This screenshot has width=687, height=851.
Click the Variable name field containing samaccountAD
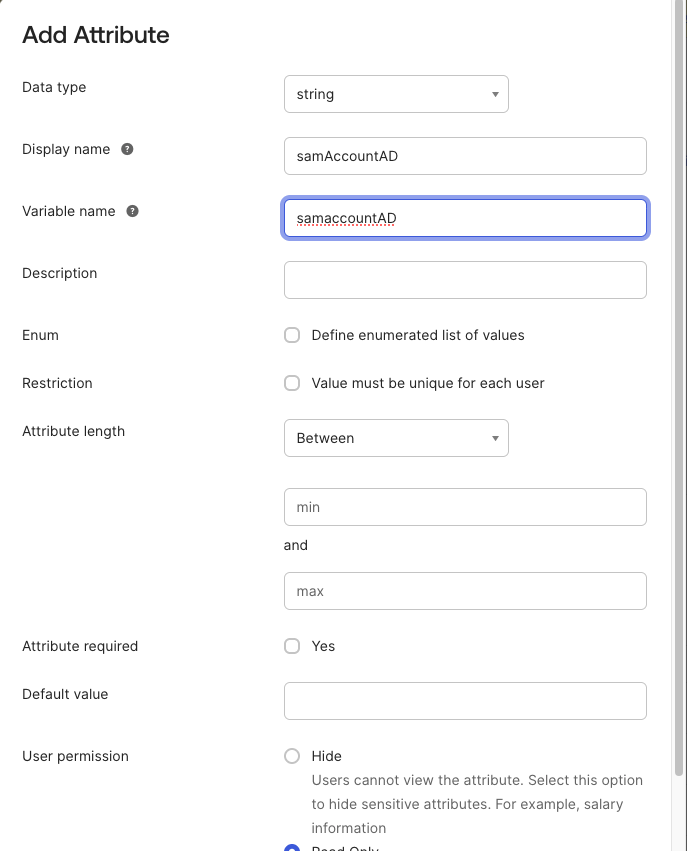[465, 218]
